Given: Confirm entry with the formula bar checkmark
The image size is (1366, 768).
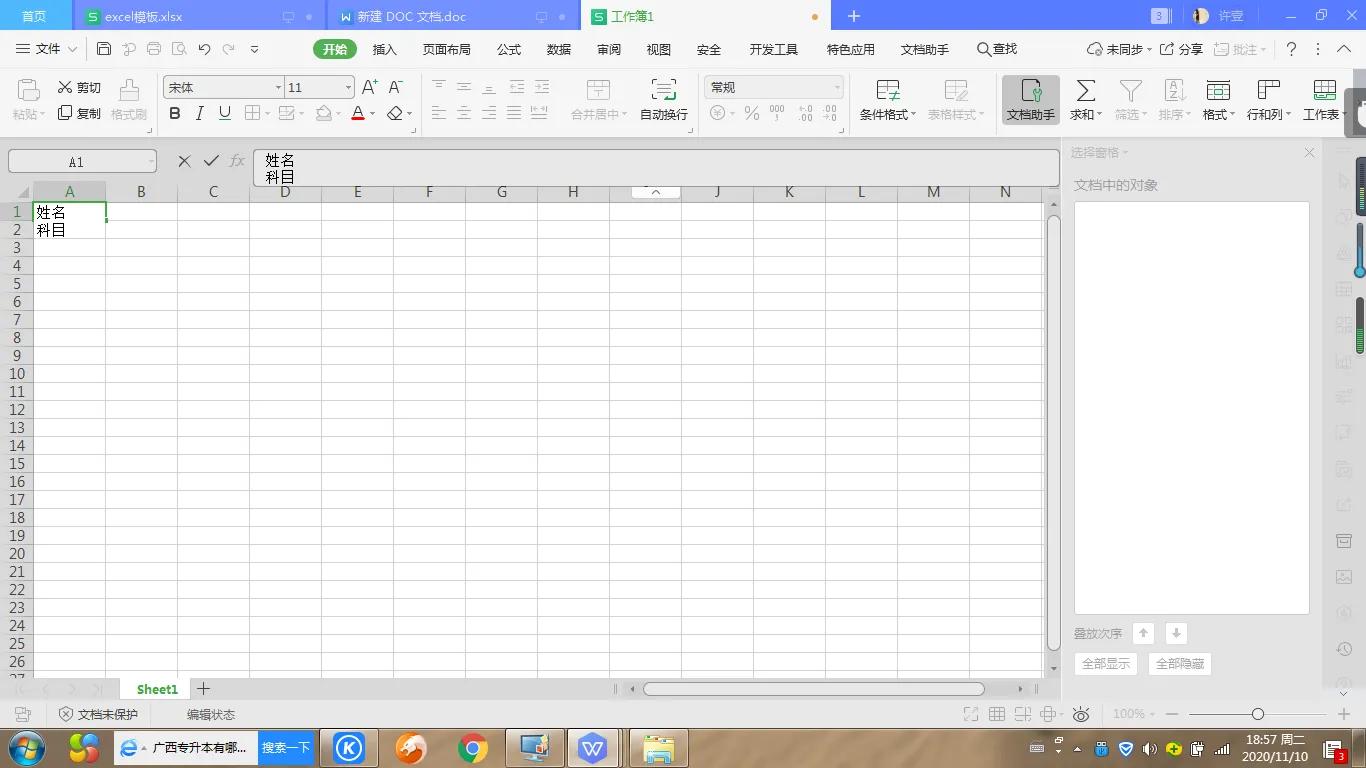Looking at the screenshot, I should tap(211, 161).
